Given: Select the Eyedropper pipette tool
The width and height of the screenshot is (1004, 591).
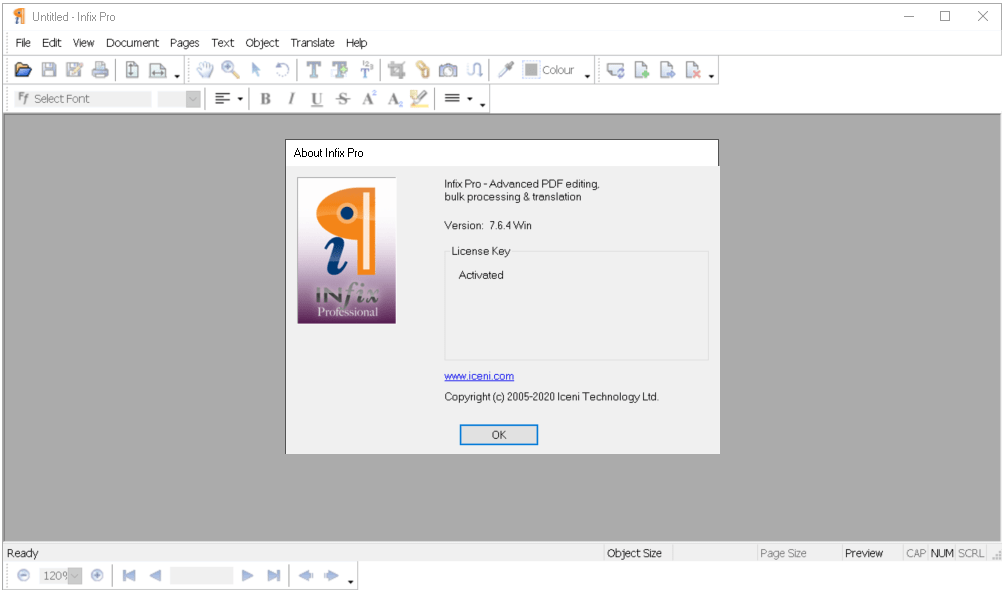Looking at the screenshot, I should click(506, 70).
